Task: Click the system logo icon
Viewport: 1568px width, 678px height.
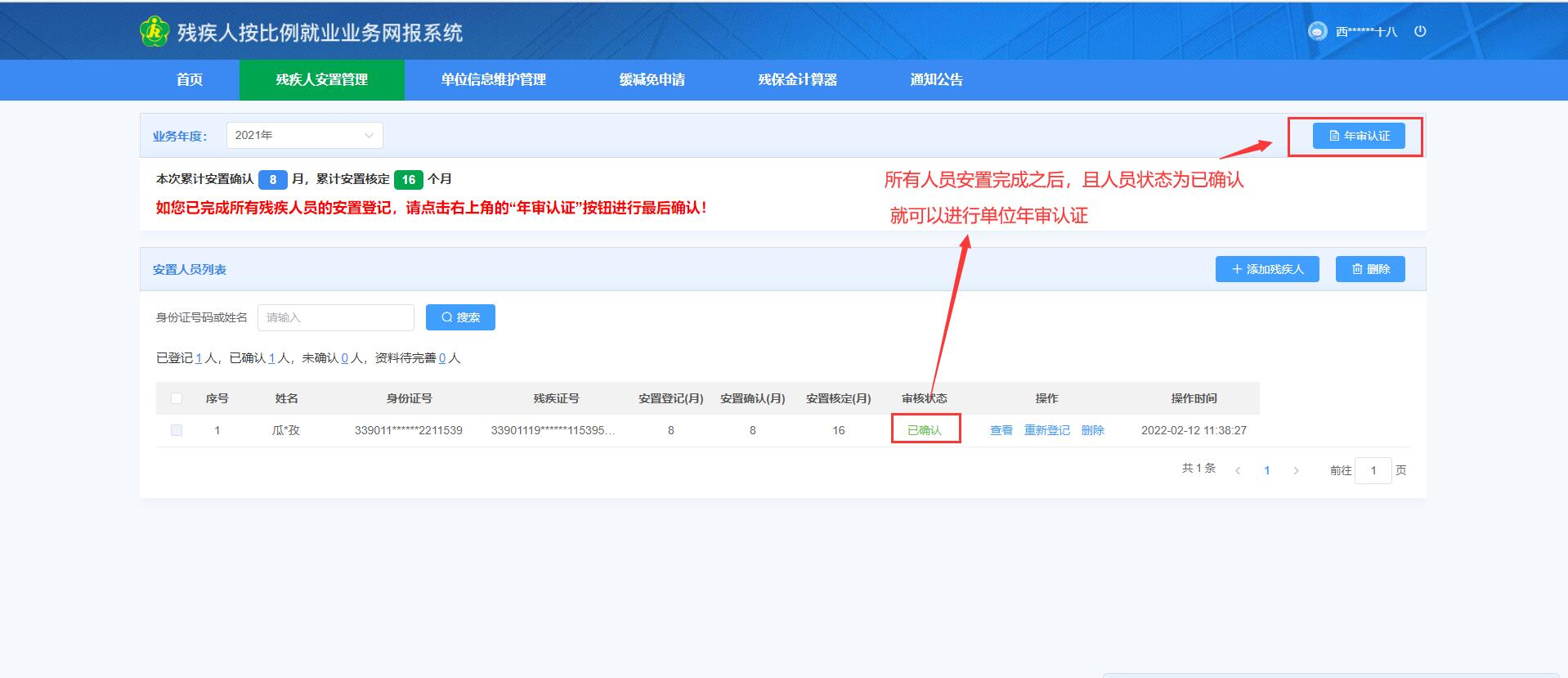Action: [x=154, y=32]
